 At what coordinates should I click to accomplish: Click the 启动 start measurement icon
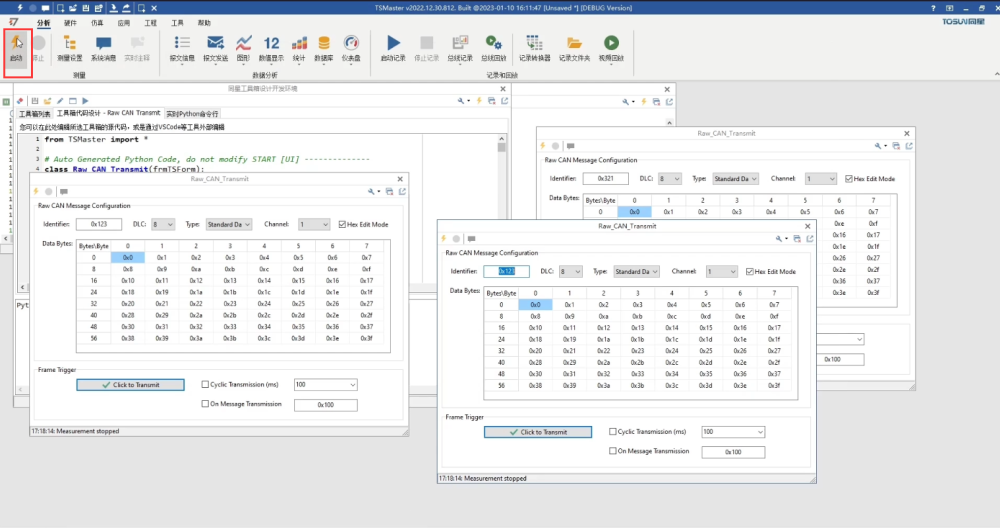pyautogui.click(x=17, y=44)
